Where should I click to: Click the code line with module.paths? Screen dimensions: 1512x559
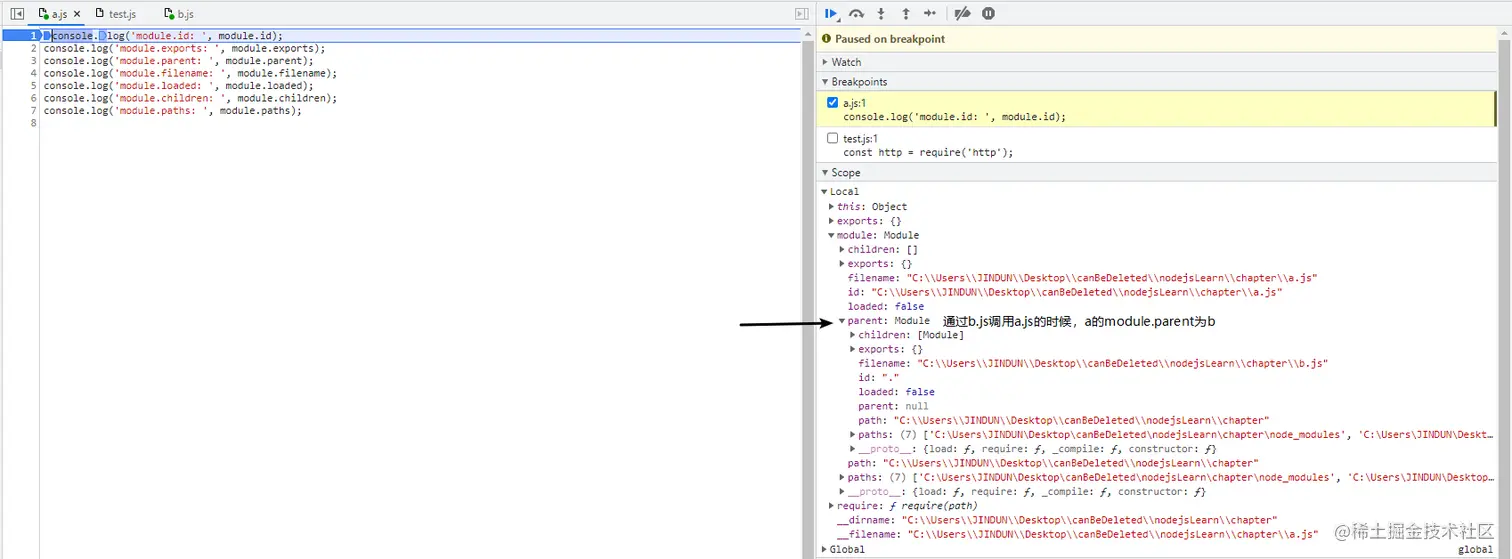(172, 110)
